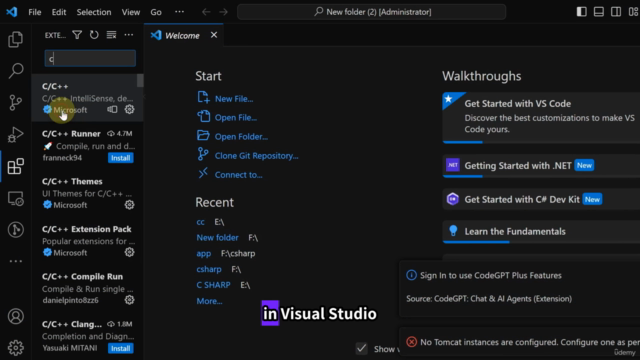Show more recent items via More...
This screenshot has height=360, width=640.
[209, 301]
